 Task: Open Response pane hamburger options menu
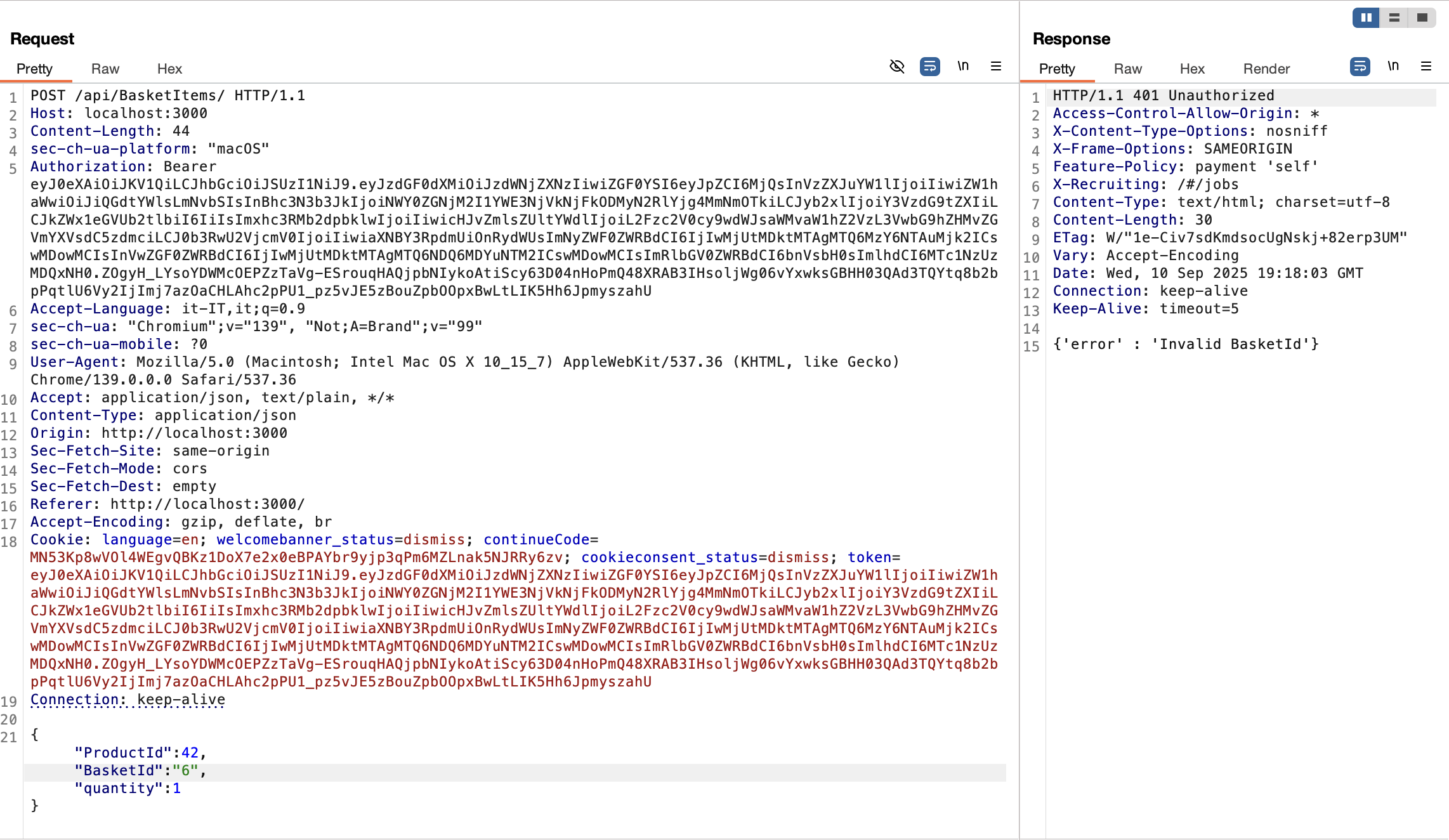(1426, 66)
